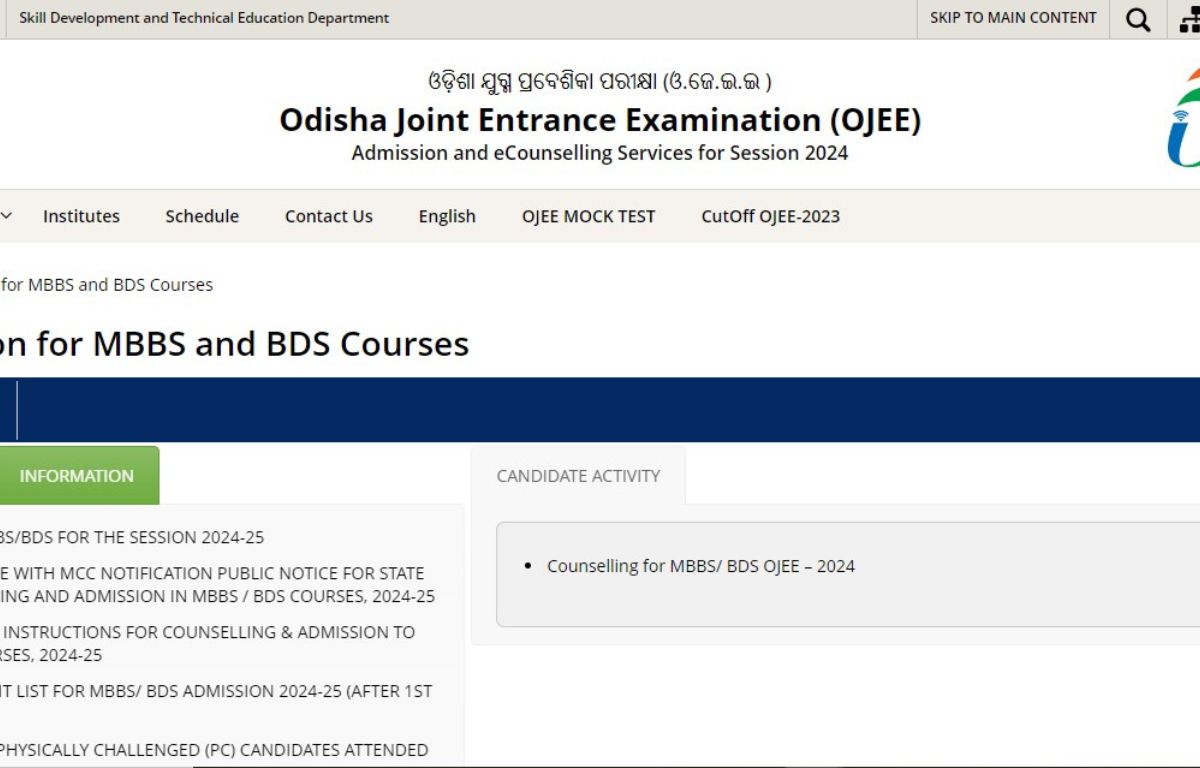Click the 'for MBBS and BDS Courses' breadcrumb
Viewport: 1200px width, 768px height.
coord(107,285)
